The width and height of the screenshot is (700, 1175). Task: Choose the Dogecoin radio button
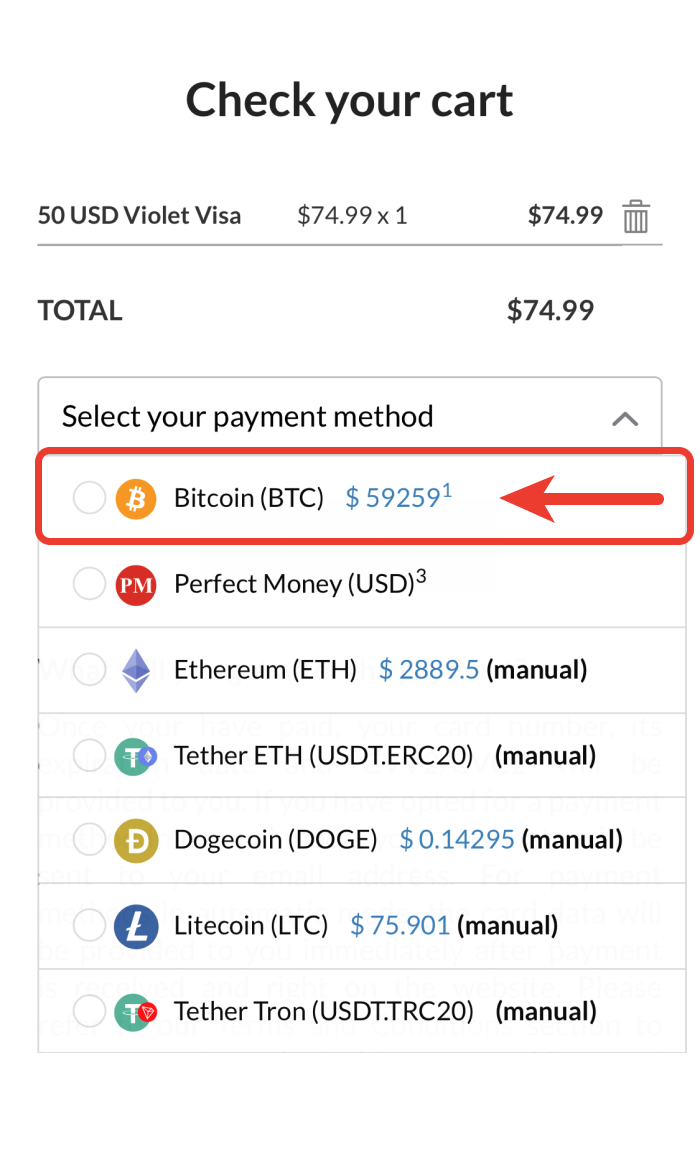[90, 840]
